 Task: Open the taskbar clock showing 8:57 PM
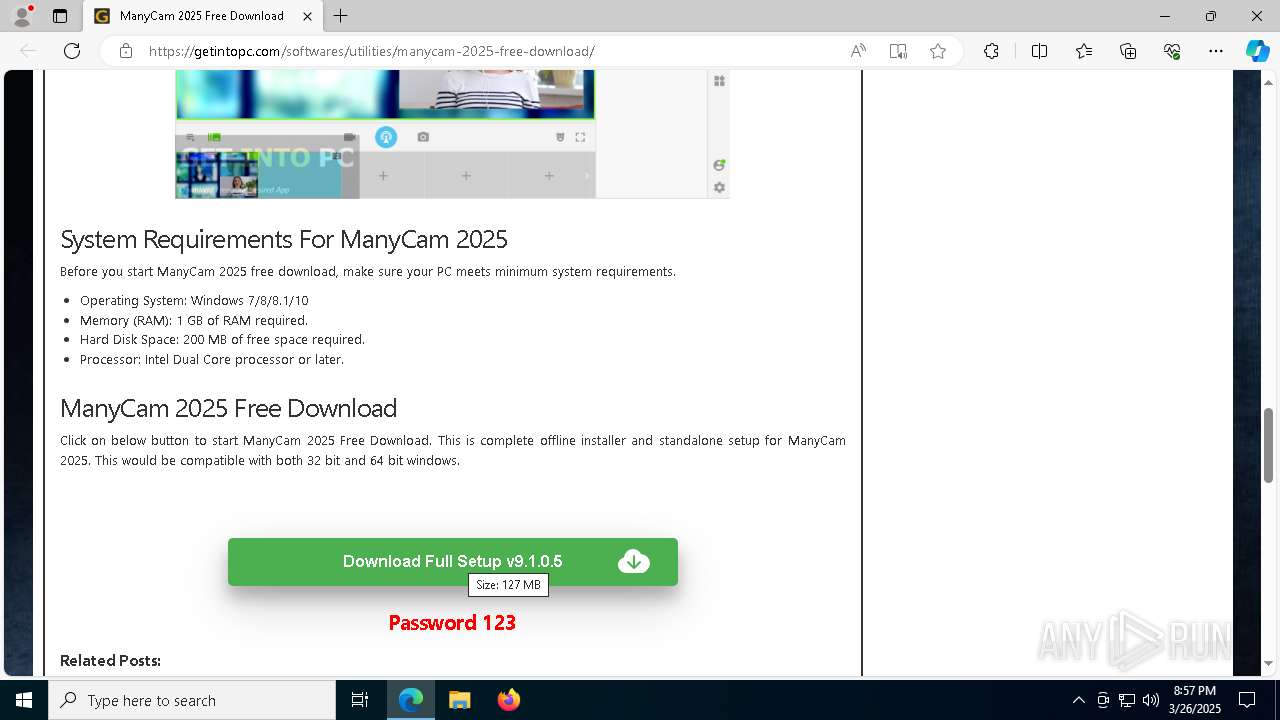1194,700
